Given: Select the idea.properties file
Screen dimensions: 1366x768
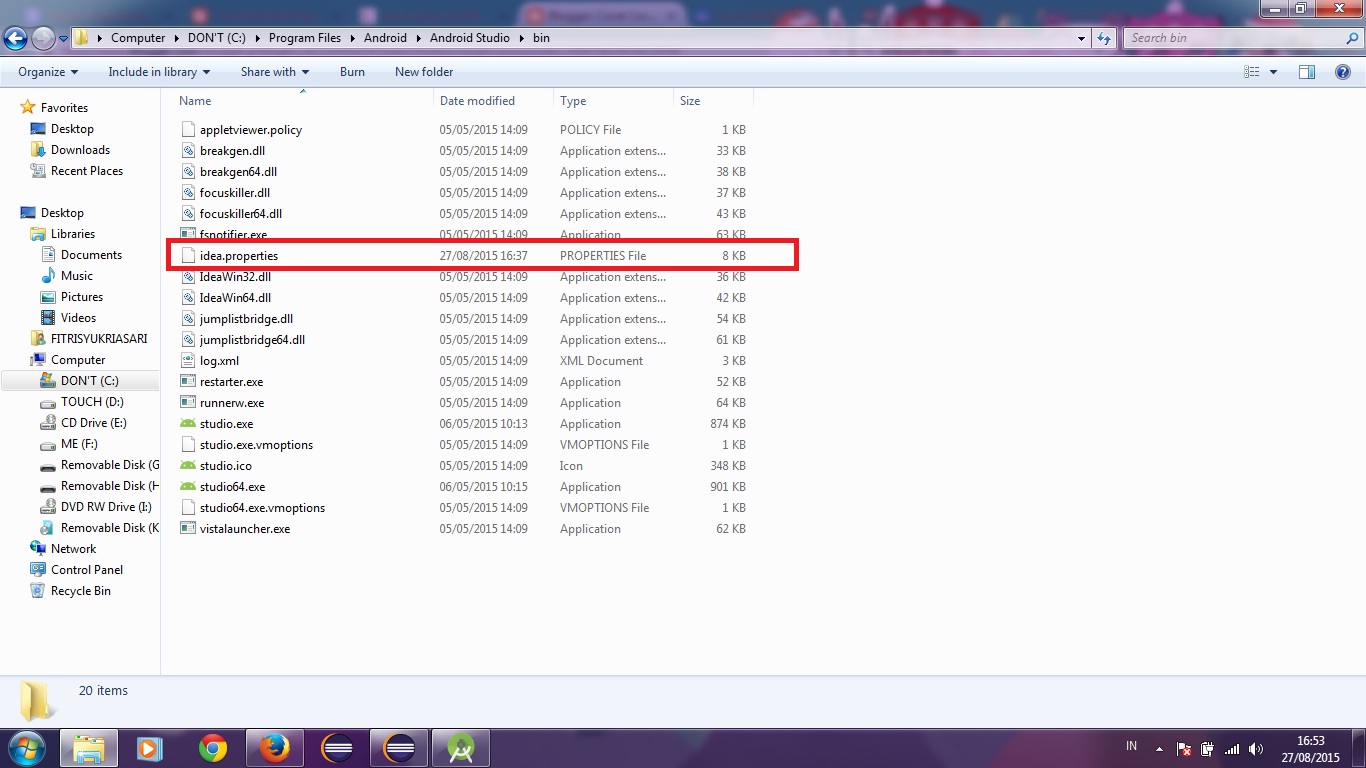Looking at the screenshot, I should 238,256.
